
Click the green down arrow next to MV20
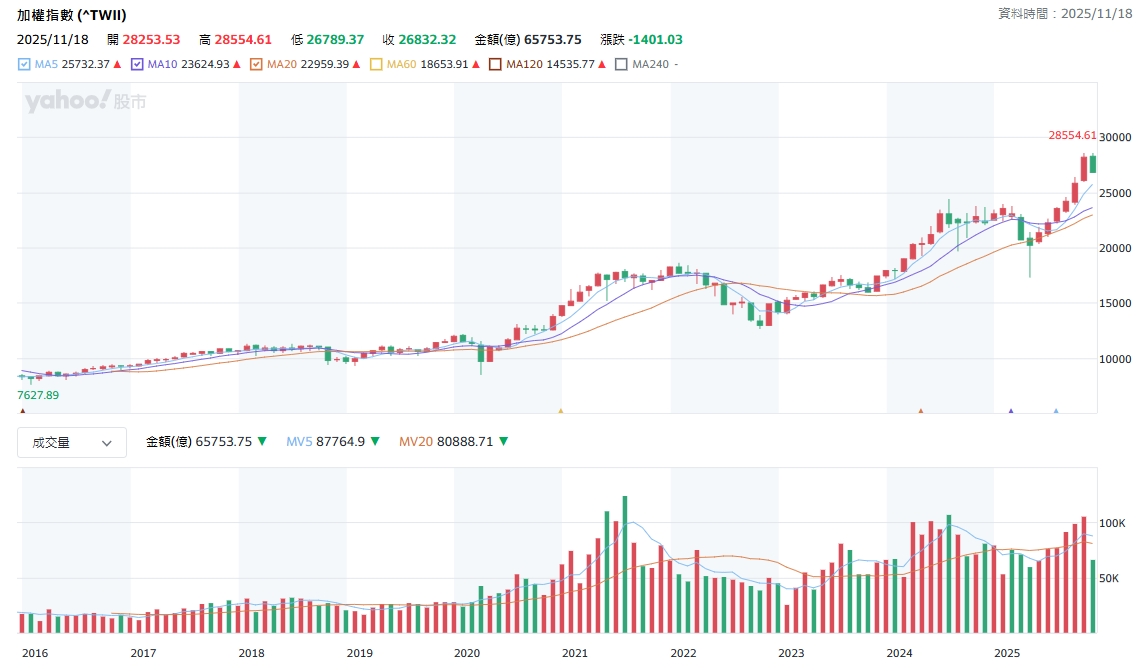(x=503, y=441)
